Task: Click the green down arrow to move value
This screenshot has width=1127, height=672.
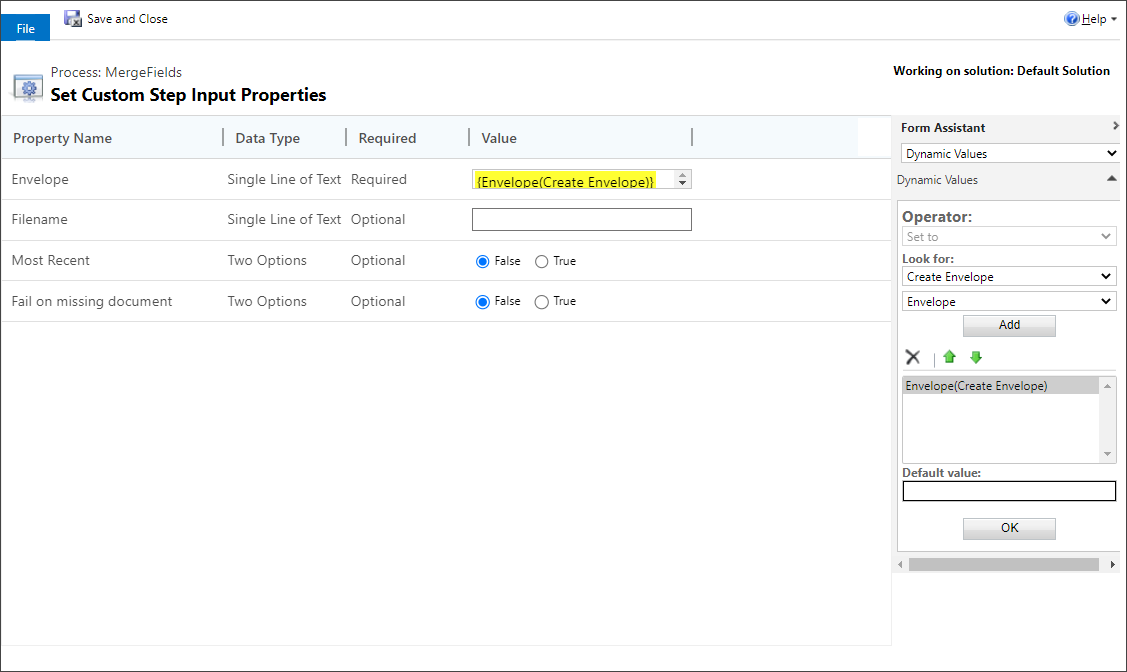Action: coord(975,357)
